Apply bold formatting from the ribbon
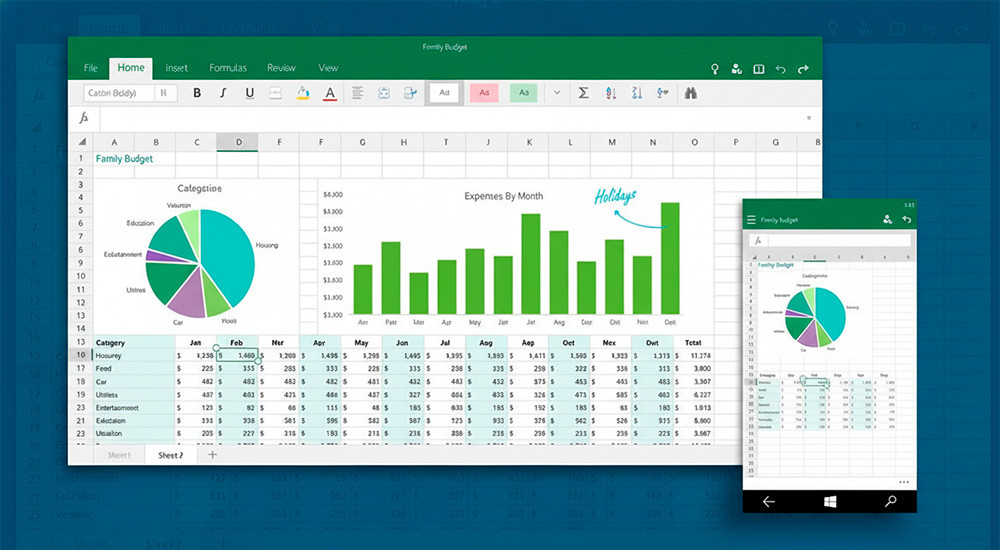This screenshot has height=550, width=1000. click(x=197, y=93)
